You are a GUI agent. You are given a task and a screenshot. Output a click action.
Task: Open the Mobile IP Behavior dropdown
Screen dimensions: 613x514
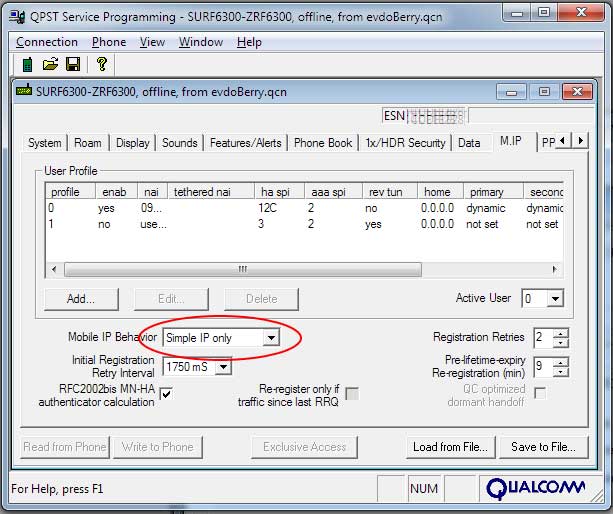coord(271,338)
